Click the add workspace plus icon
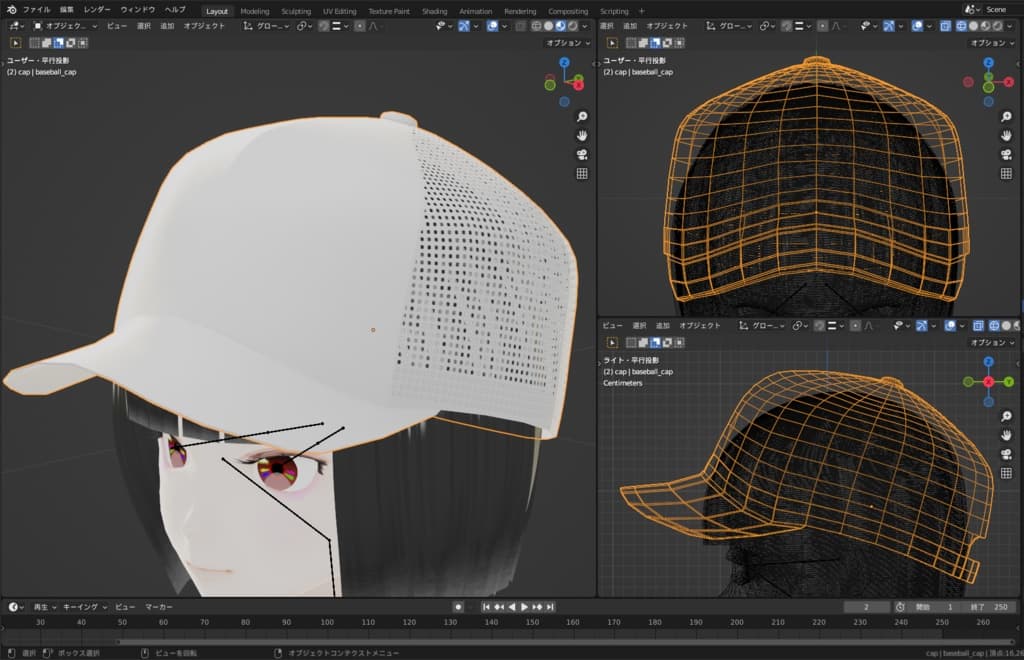The image size is (1024, 660). [x=641, y=11]
